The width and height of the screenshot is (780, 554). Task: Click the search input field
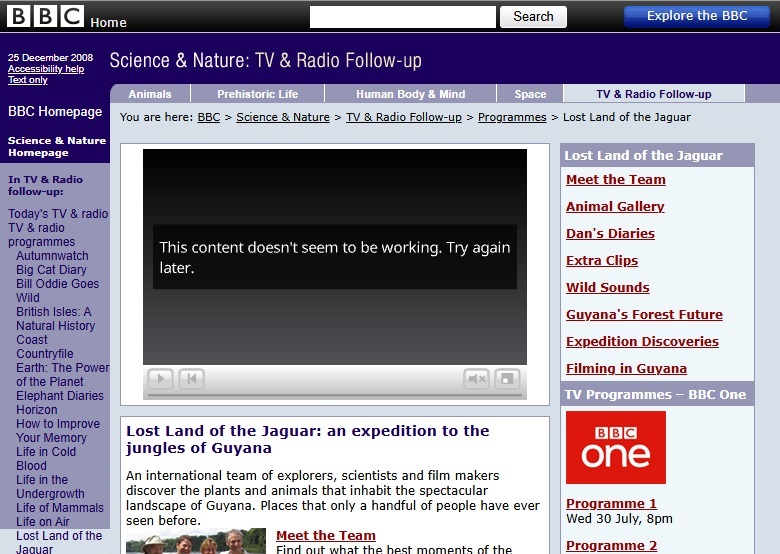coord(402,17)
